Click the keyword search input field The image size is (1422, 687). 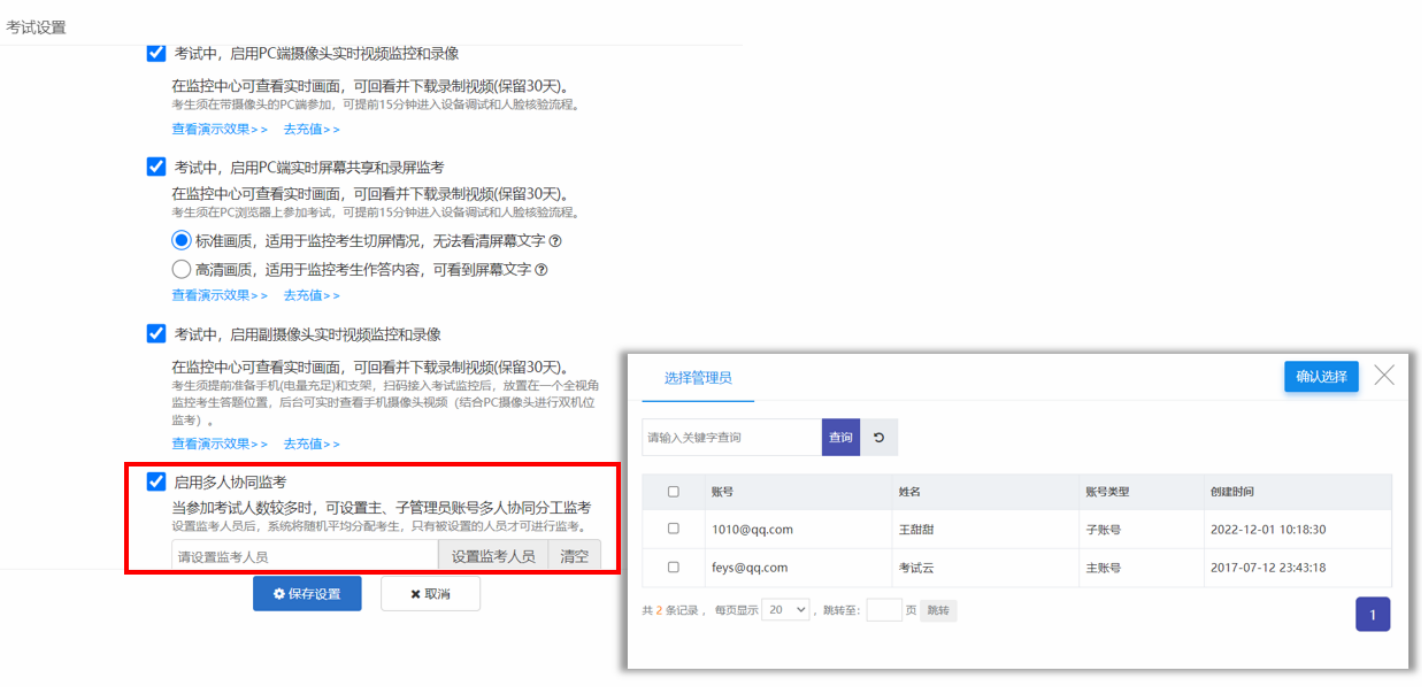(731, 438)
